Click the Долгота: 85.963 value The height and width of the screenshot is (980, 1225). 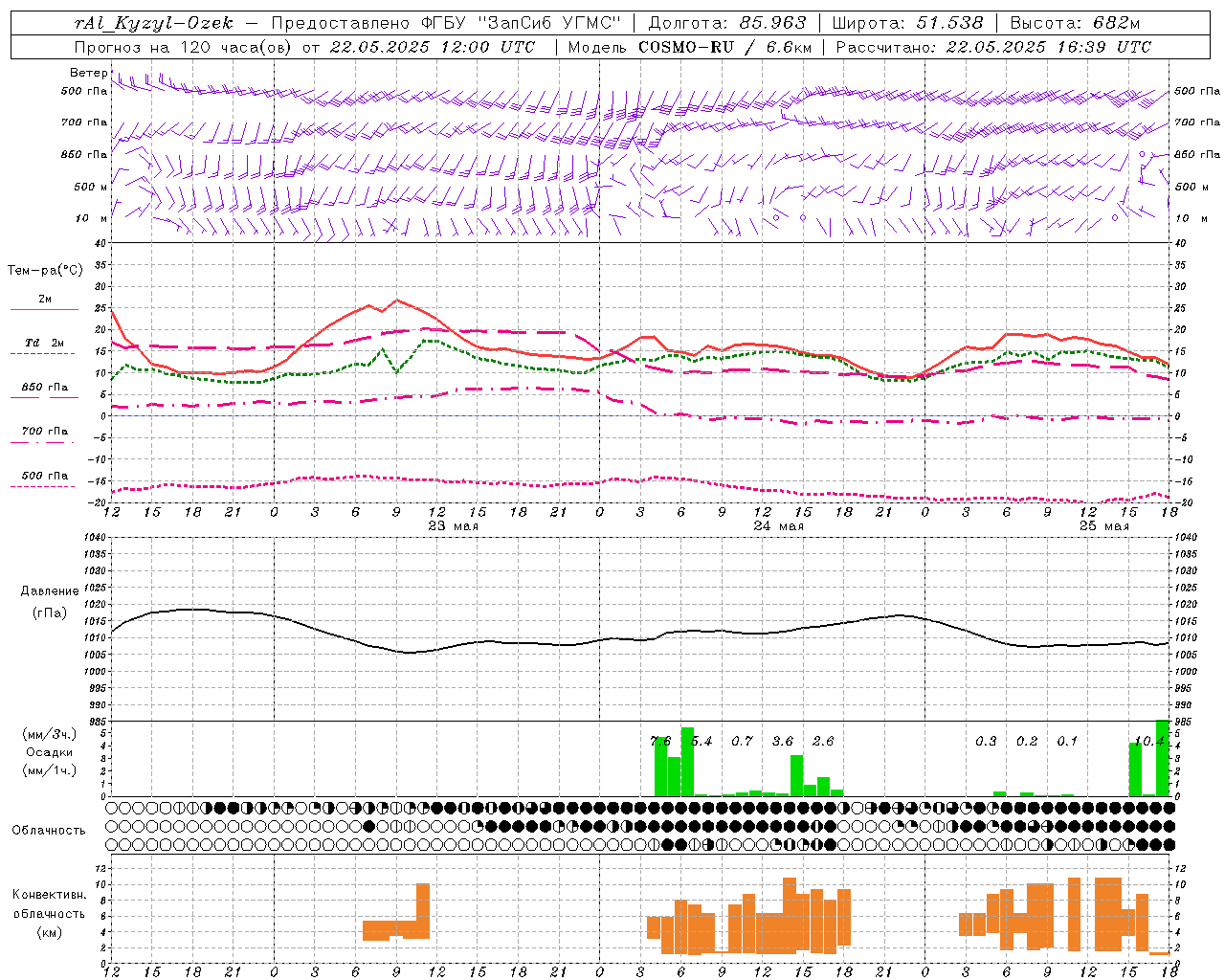[727, 23]
